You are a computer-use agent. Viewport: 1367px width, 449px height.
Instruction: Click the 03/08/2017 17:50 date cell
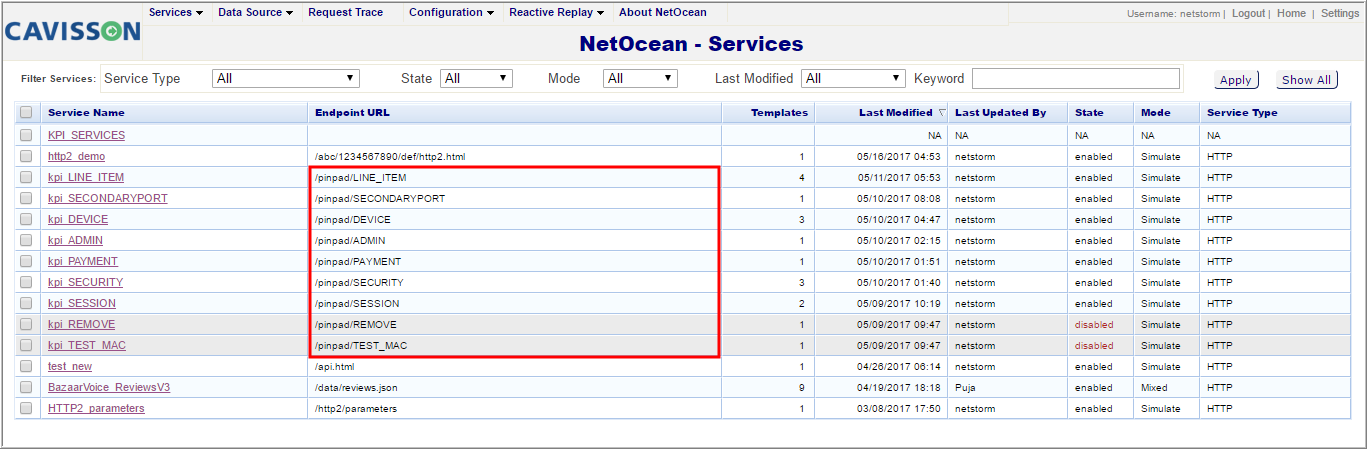click(899, 409)
